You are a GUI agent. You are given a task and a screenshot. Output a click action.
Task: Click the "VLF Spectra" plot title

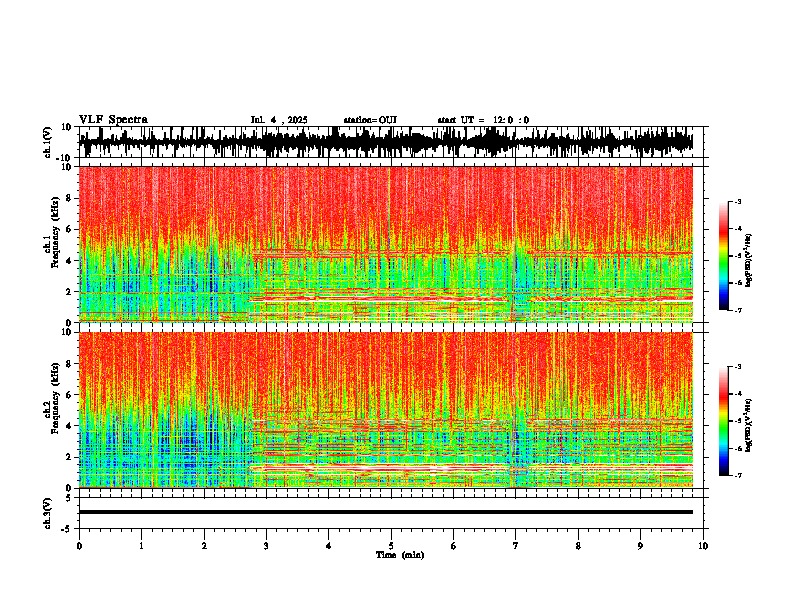[x=113, y=120]
